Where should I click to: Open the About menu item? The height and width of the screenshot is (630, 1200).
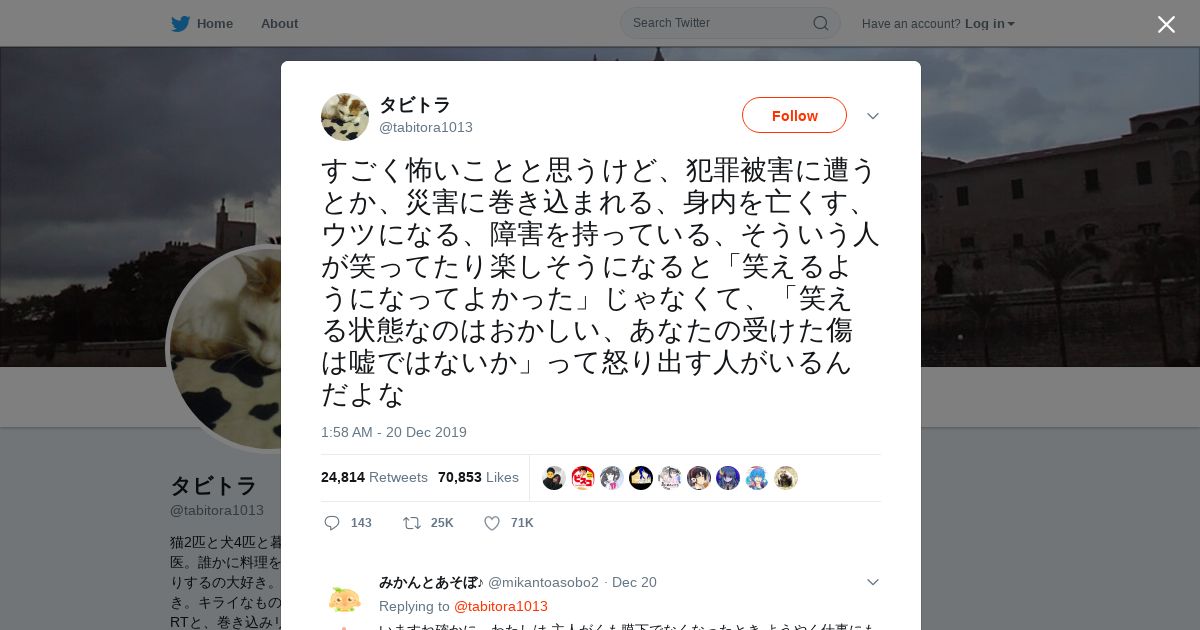click(279, 23)
